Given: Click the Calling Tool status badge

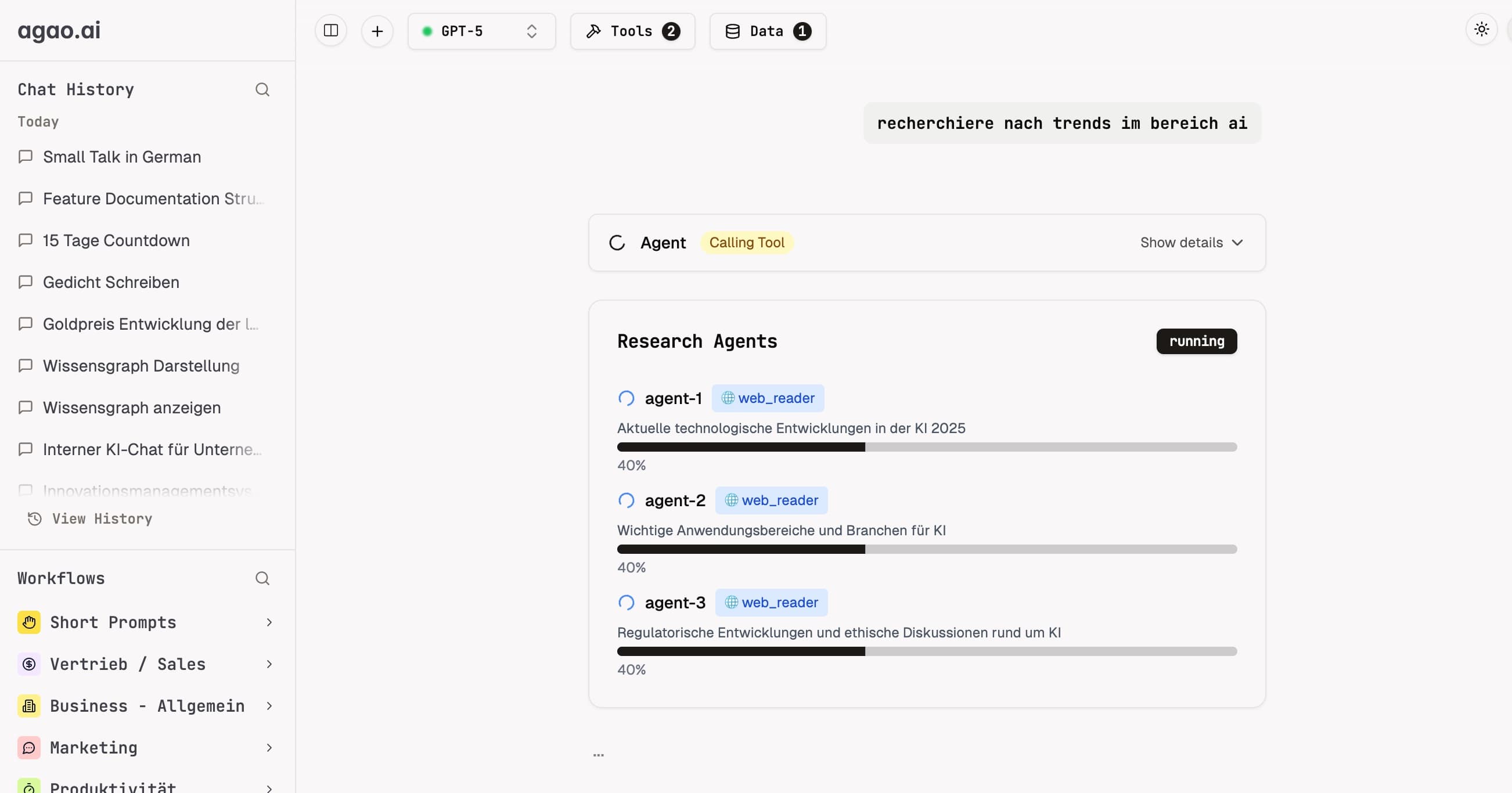Looking at the screenshot, I should 747,243.
